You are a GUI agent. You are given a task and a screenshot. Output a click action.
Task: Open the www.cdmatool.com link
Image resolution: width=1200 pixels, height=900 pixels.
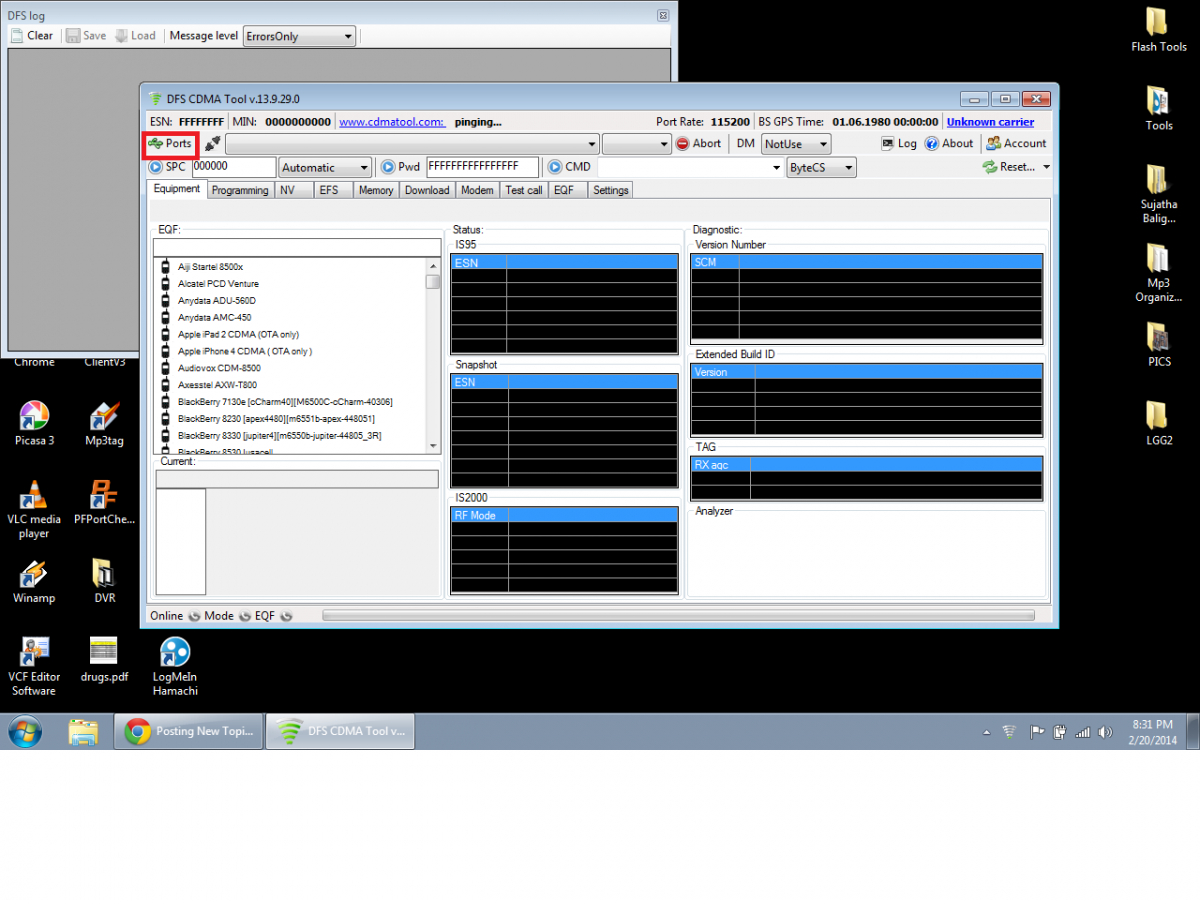tap(392, 122)
